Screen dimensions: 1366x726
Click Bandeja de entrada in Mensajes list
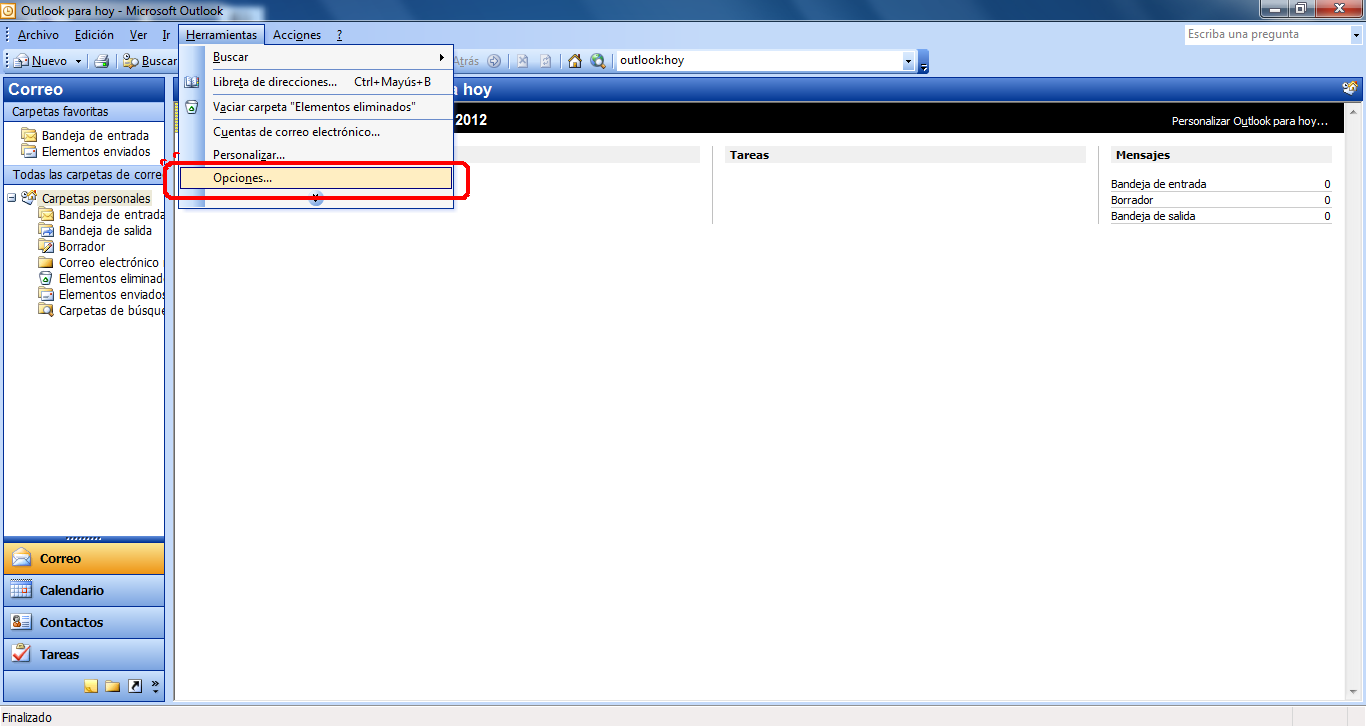(1158, 184)
